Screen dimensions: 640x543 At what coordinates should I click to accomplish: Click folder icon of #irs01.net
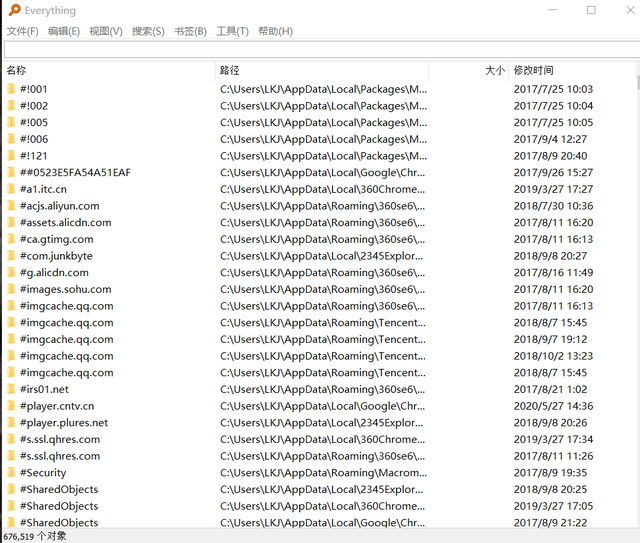pos(12,389)
